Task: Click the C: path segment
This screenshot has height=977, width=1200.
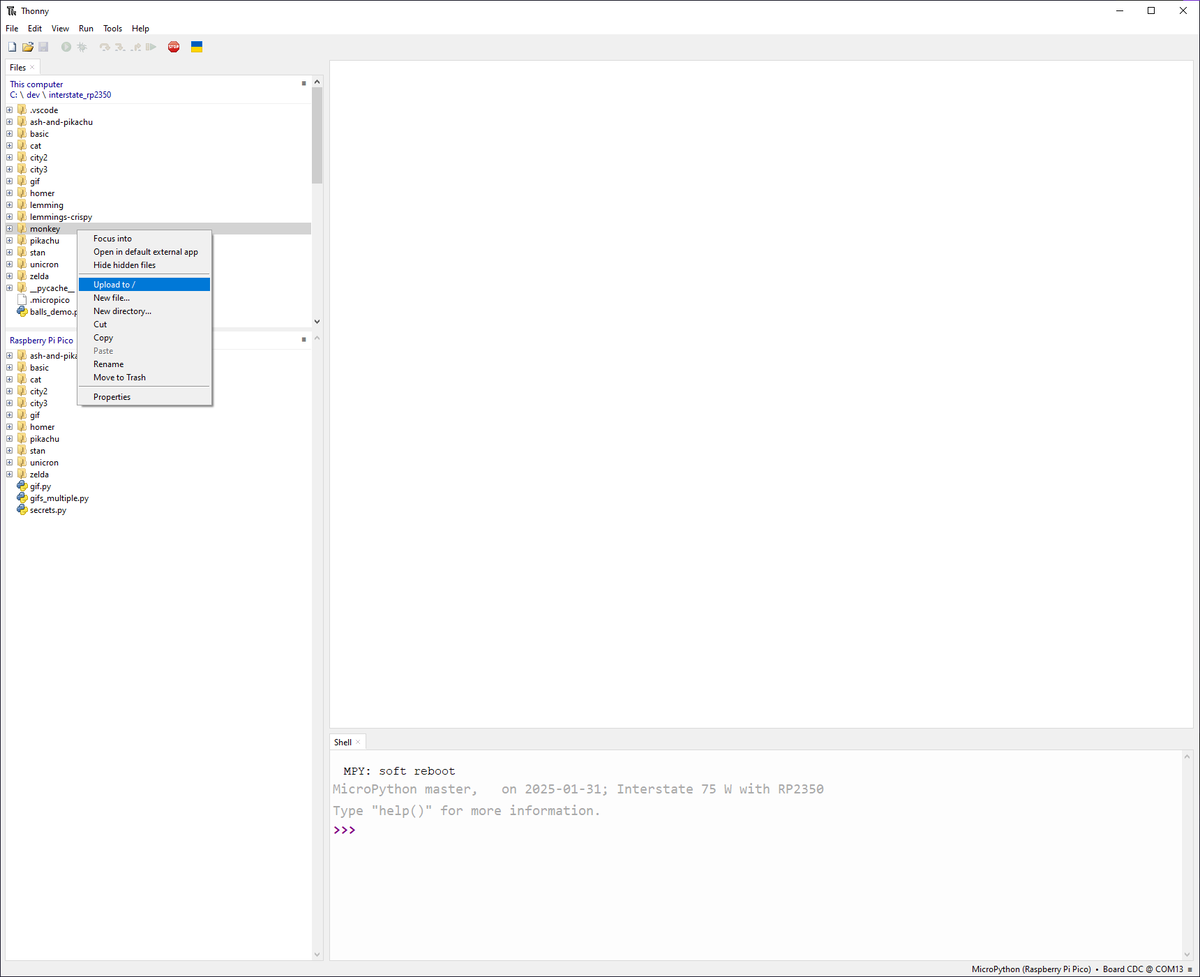Action: pos(13,95)
